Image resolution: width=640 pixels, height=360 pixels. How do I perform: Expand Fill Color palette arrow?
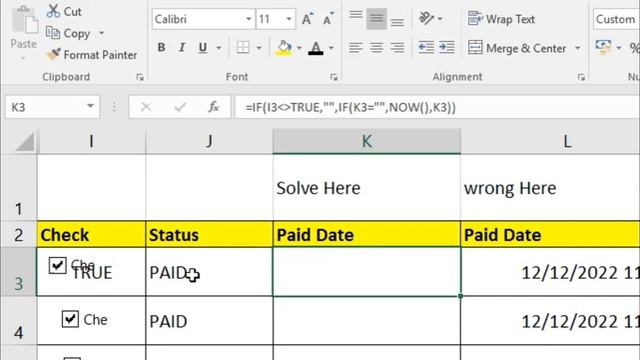[x=299, y=48]
